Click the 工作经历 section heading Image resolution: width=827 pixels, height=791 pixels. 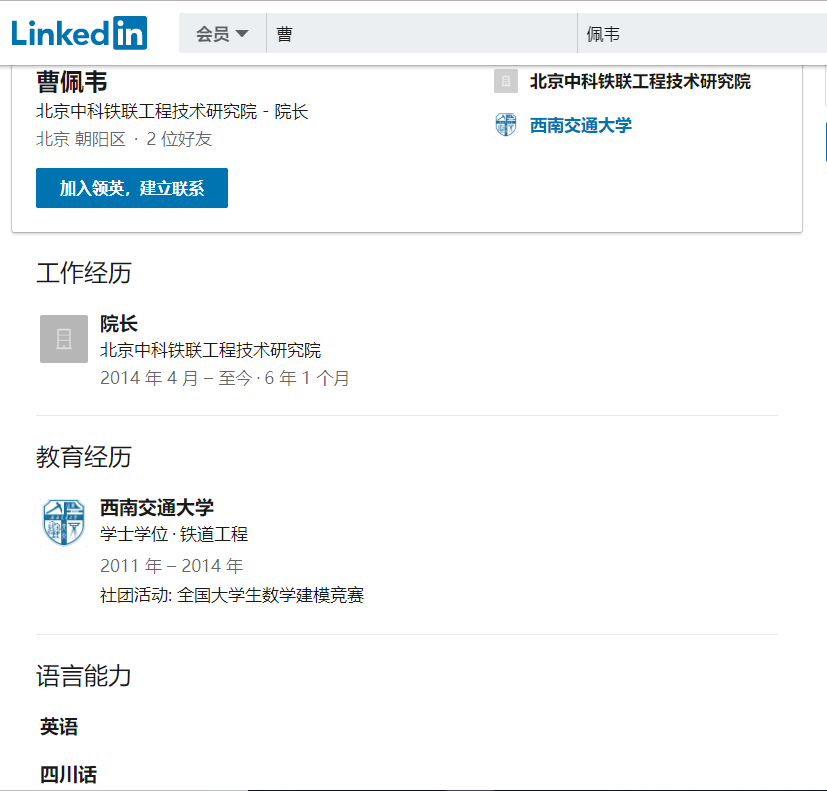pos(84,273)
